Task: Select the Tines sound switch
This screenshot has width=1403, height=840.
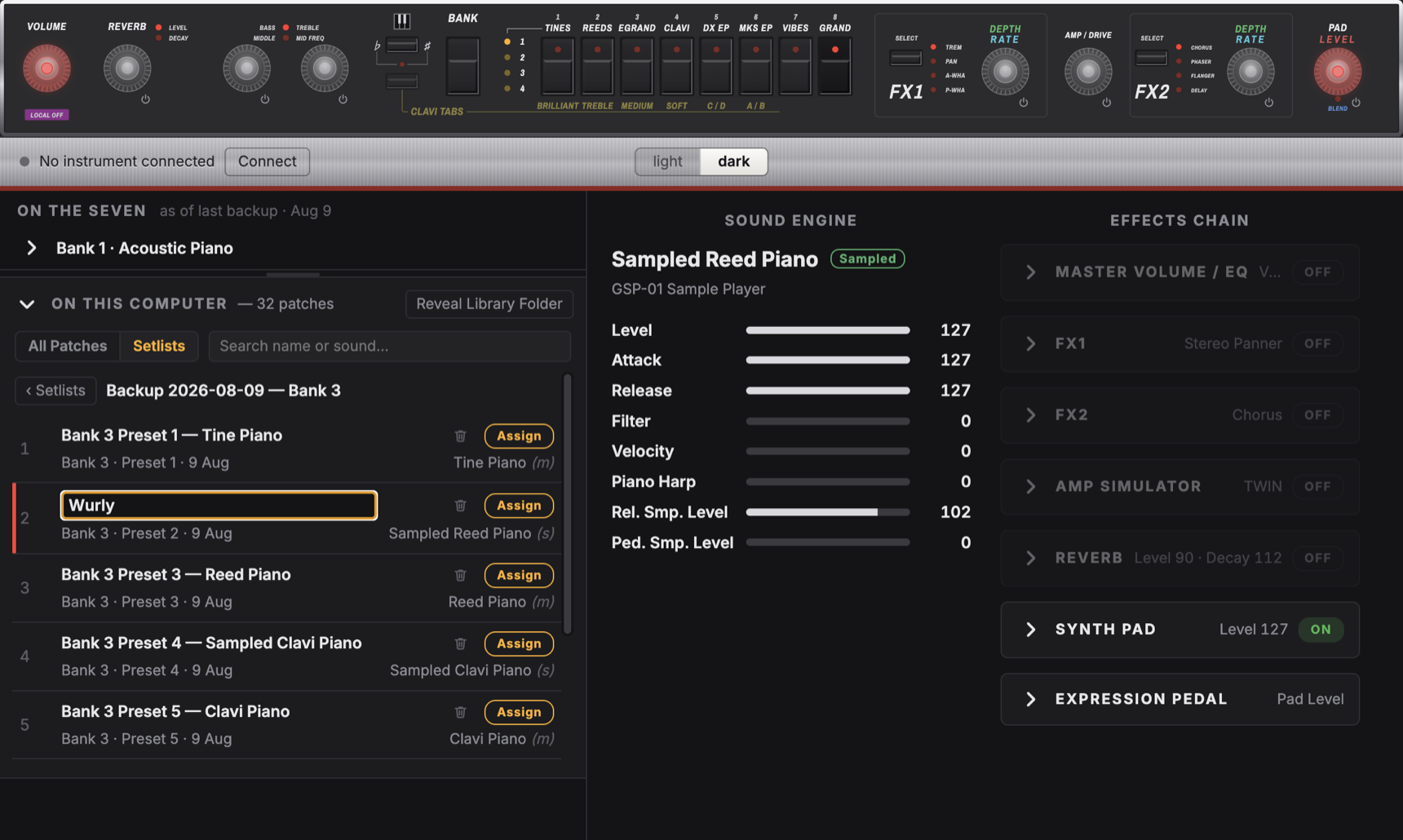Action: 557,65
